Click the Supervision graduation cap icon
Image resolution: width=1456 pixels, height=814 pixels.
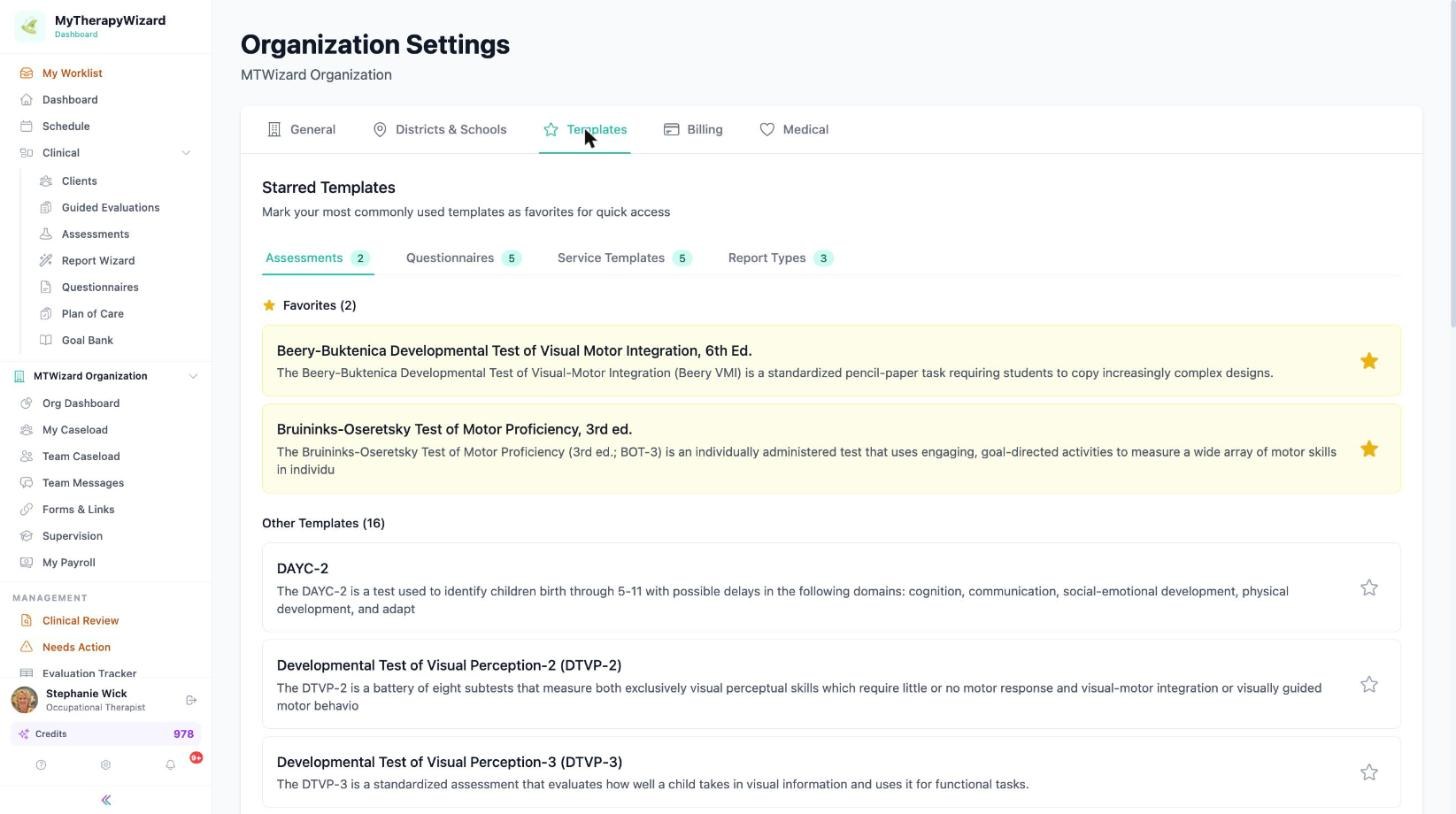(x=26, y=536)
